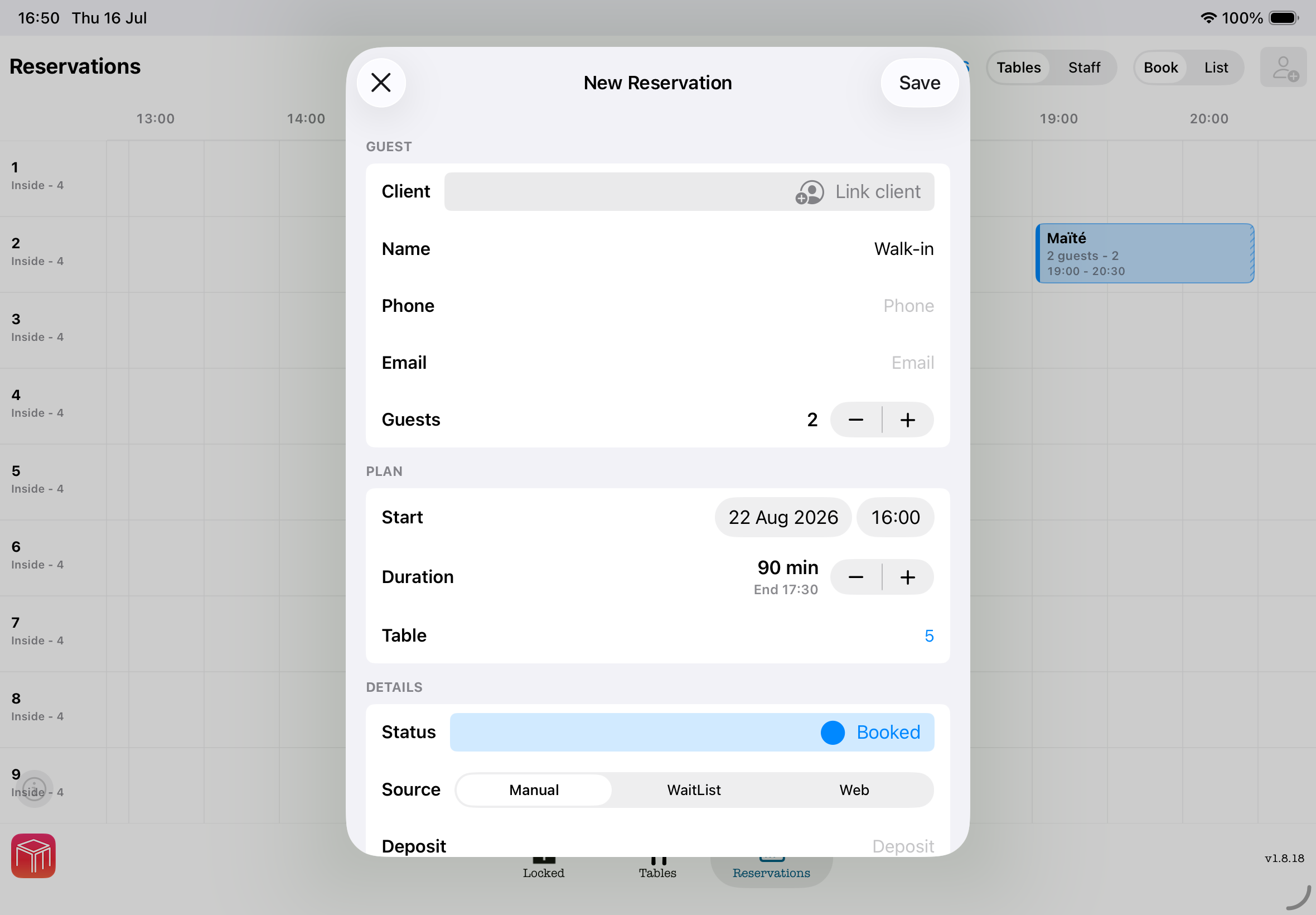Open Maïté's 19:00 reservation block
The width and height of the screenshot is (1316, 915).
click(1144, 253)
